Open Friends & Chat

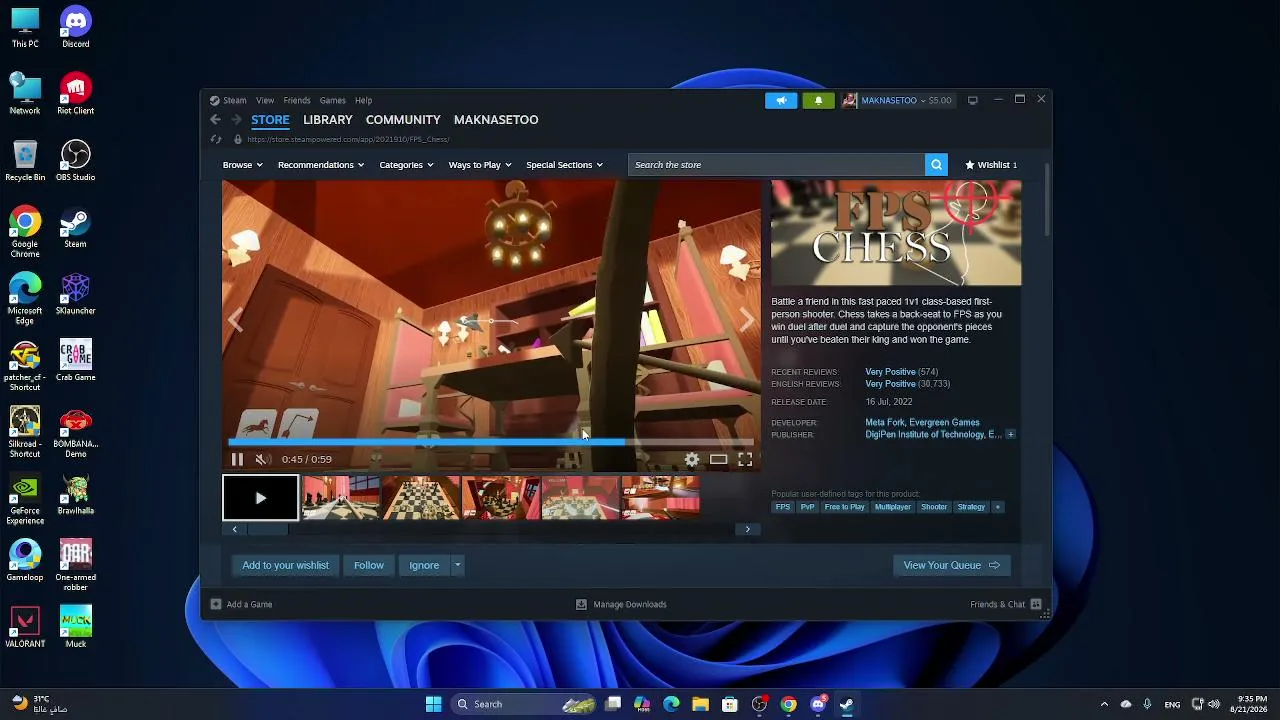coord(1005,604)
